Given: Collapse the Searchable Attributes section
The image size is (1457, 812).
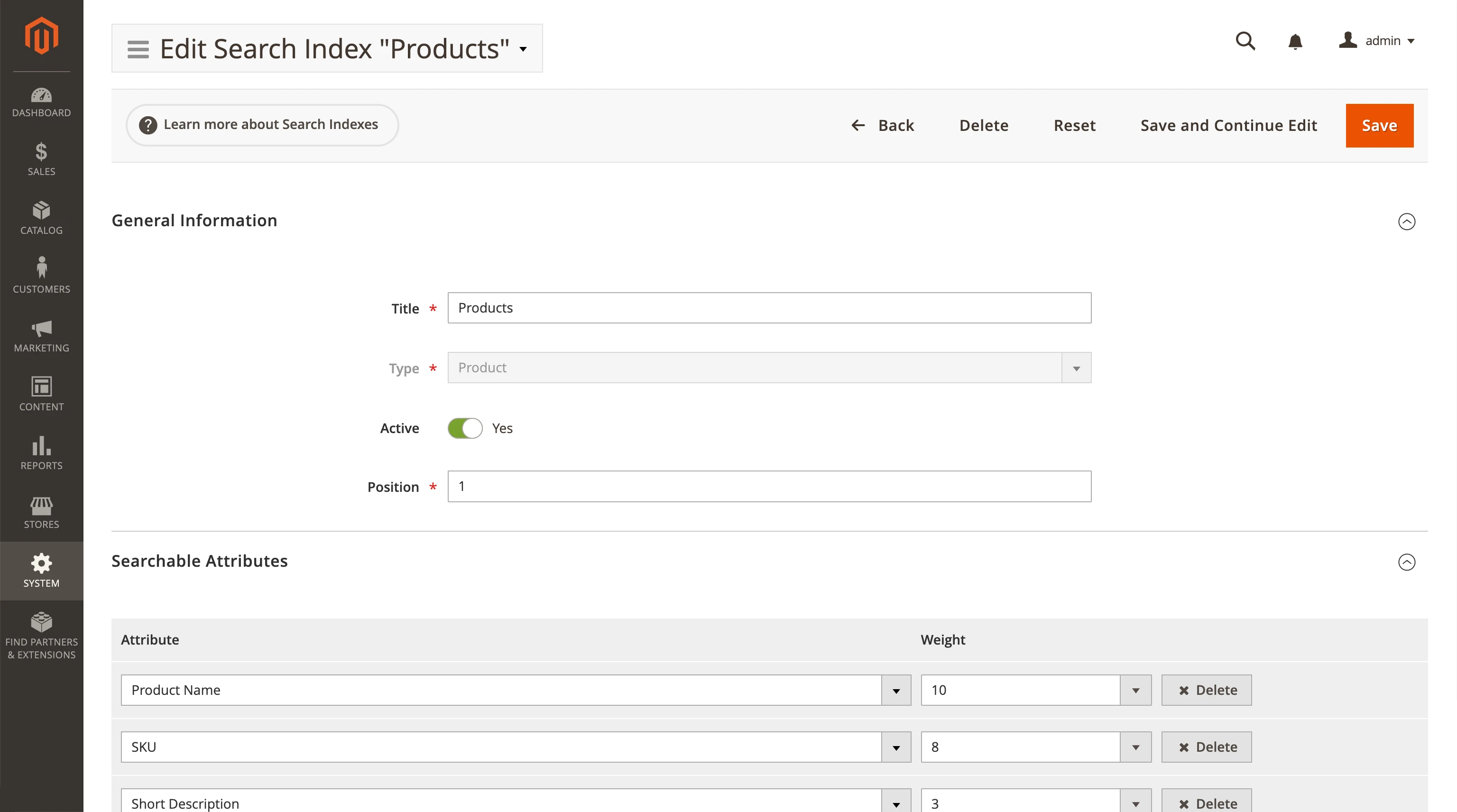Looking at the screenshot, I should (x=1407, y=562).
